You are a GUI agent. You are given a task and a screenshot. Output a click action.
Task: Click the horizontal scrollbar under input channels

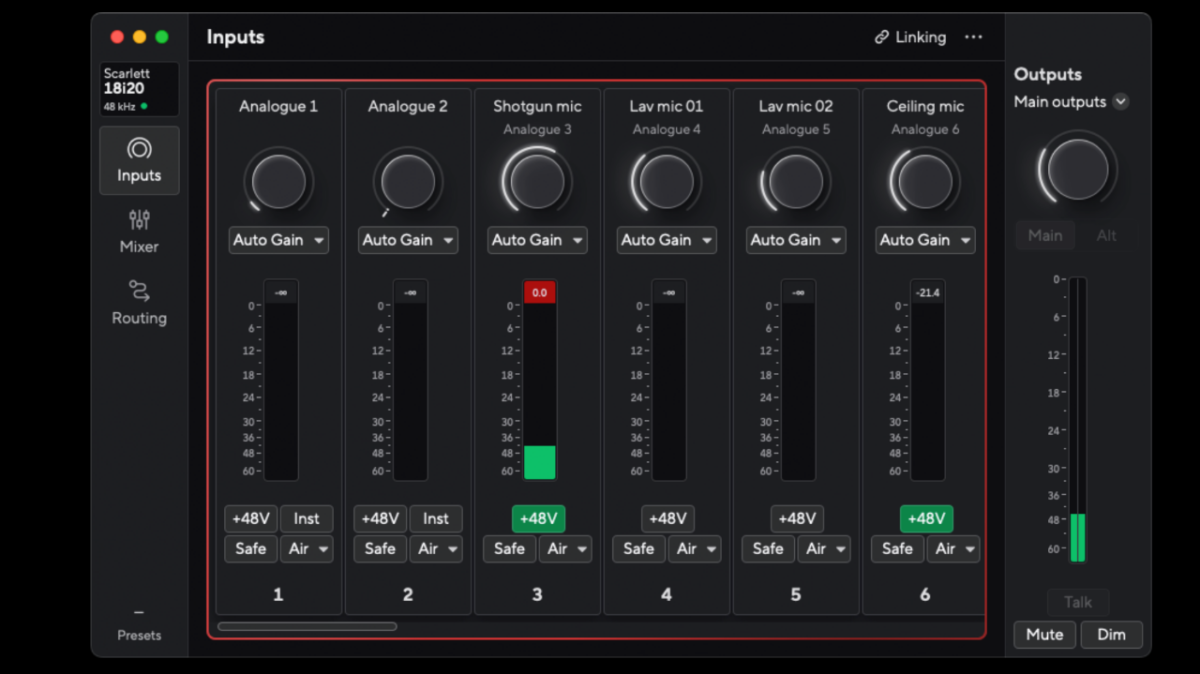(x=307, y=627)
